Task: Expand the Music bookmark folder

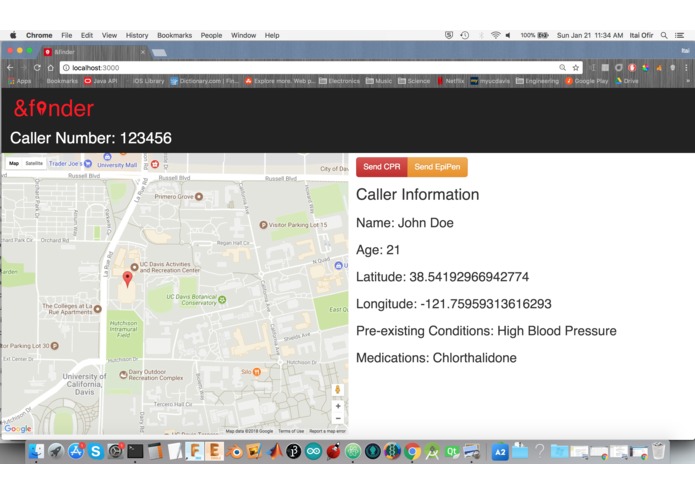Action: pos(379,81)
